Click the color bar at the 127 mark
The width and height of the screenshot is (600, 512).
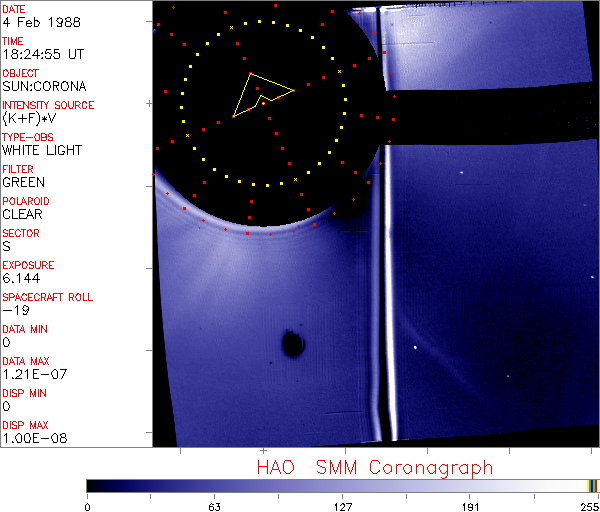tap(342, 485)
